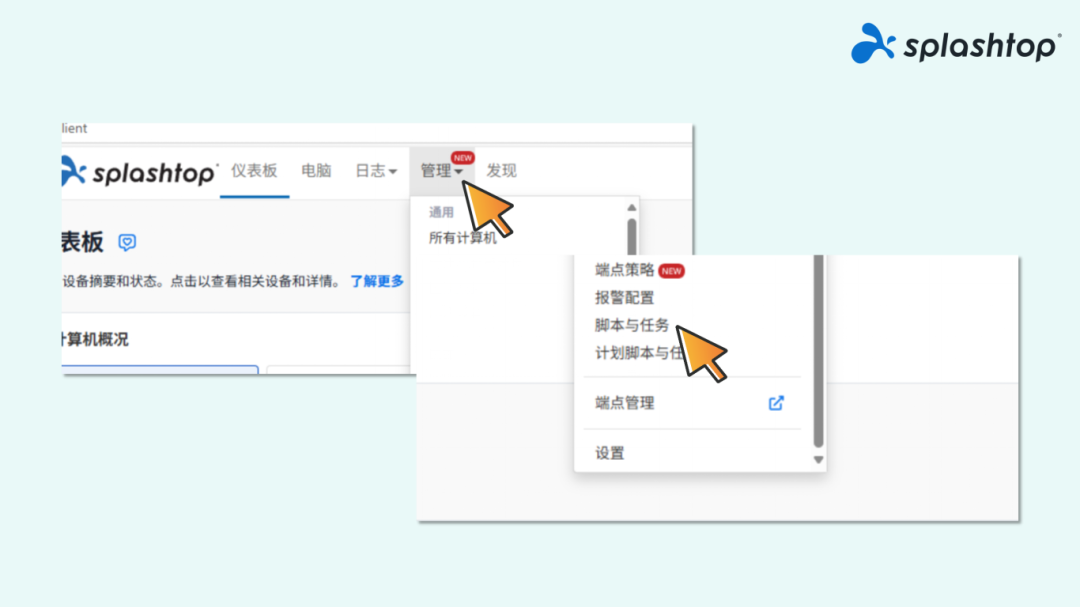Expand the 日志 dropdown menu
The image size is (1080, 607).
pos(376,171)
